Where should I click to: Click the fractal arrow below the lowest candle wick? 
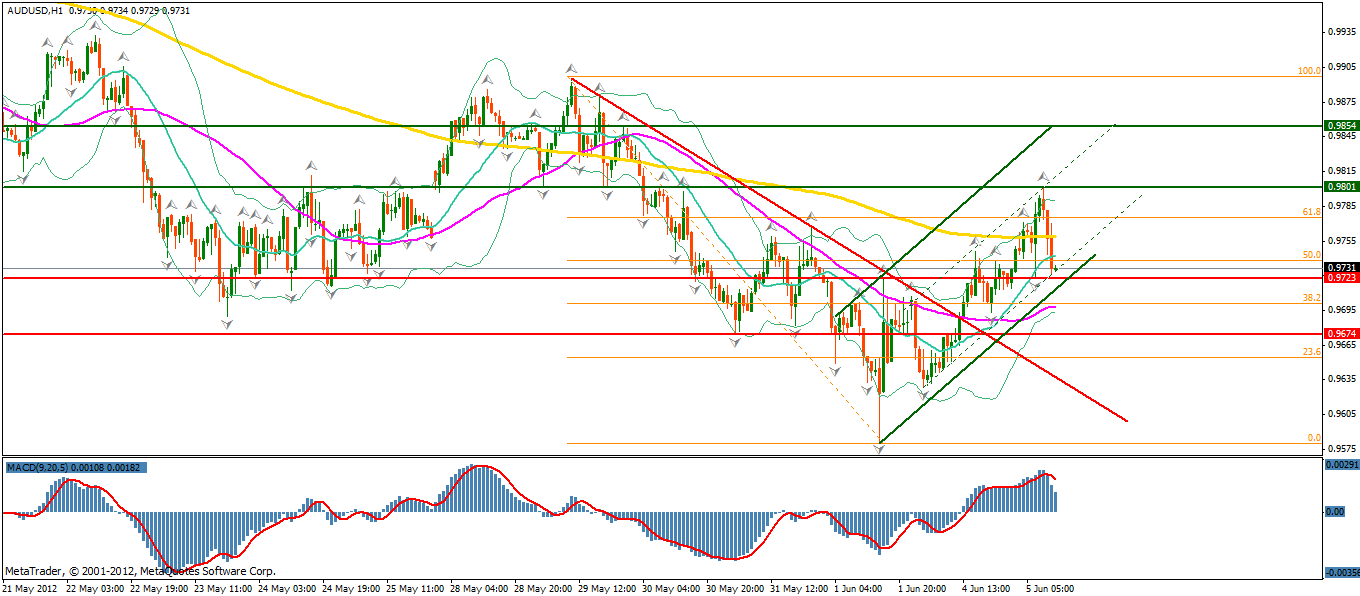pos(879,450)
